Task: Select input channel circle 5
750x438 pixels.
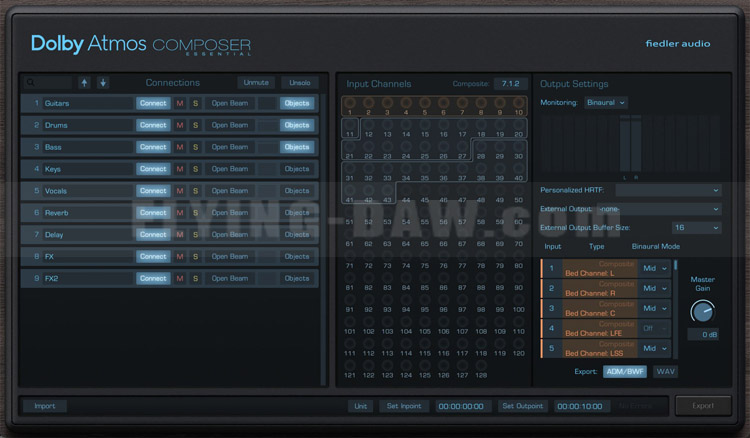Action: (425, 103)
